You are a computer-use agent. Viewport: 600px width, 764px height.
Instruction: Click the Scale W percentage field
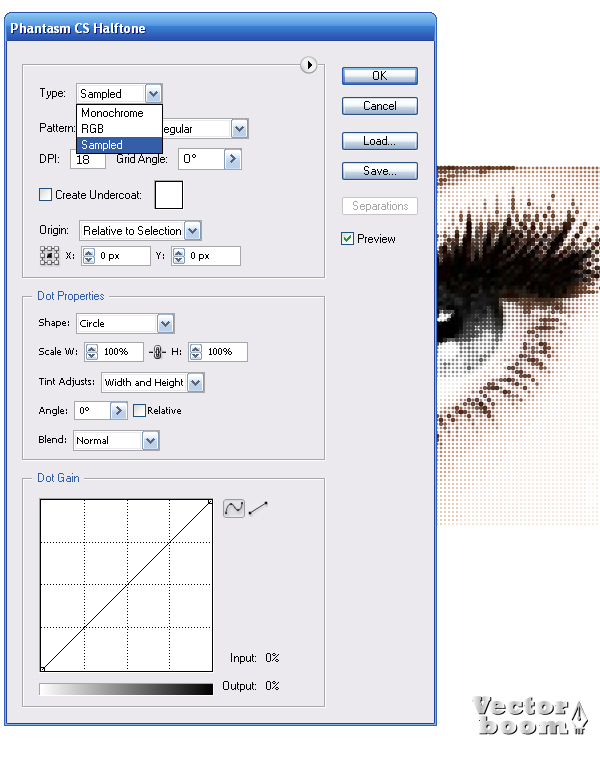click(x=121, y=352)
